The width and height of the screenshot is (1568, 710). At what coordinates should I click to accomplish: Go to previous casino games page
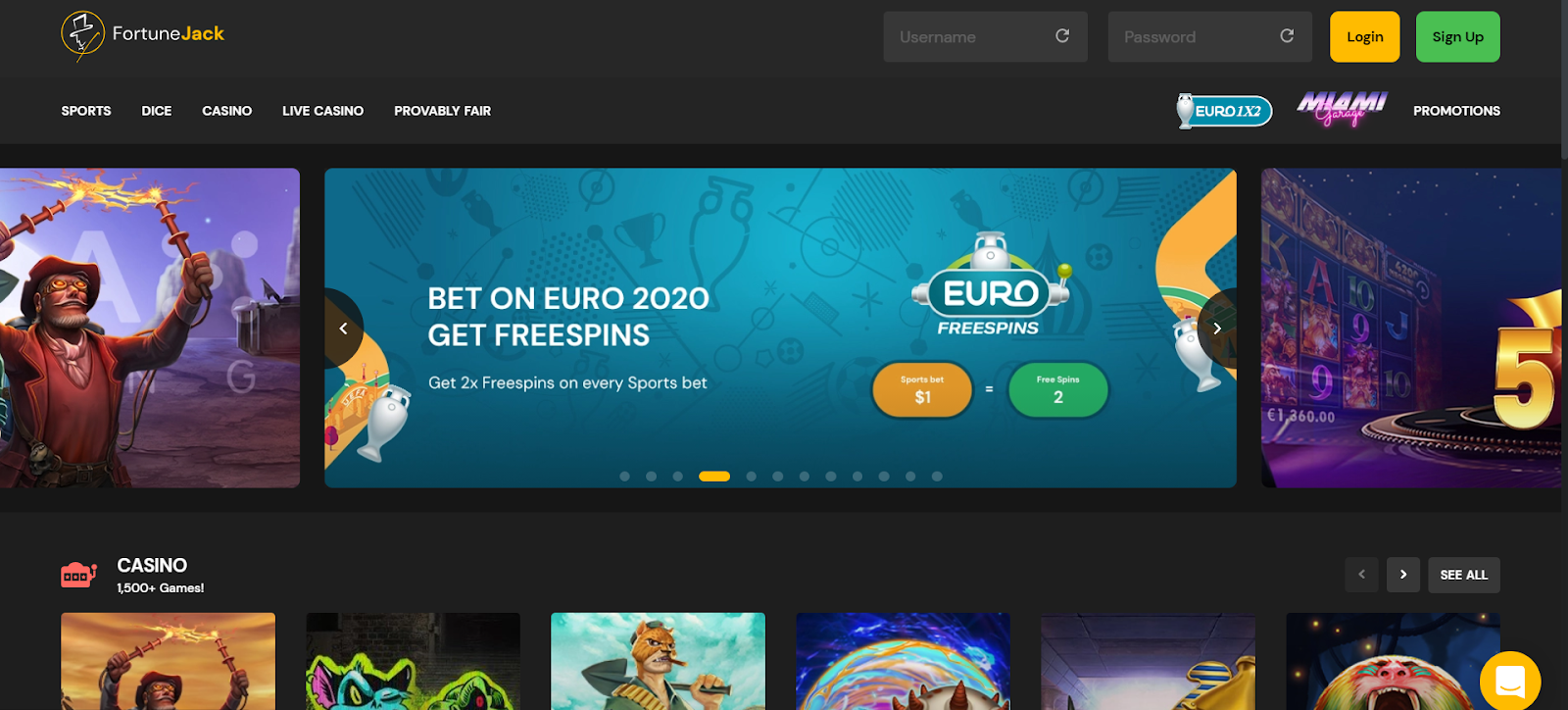pos(1361,575)
